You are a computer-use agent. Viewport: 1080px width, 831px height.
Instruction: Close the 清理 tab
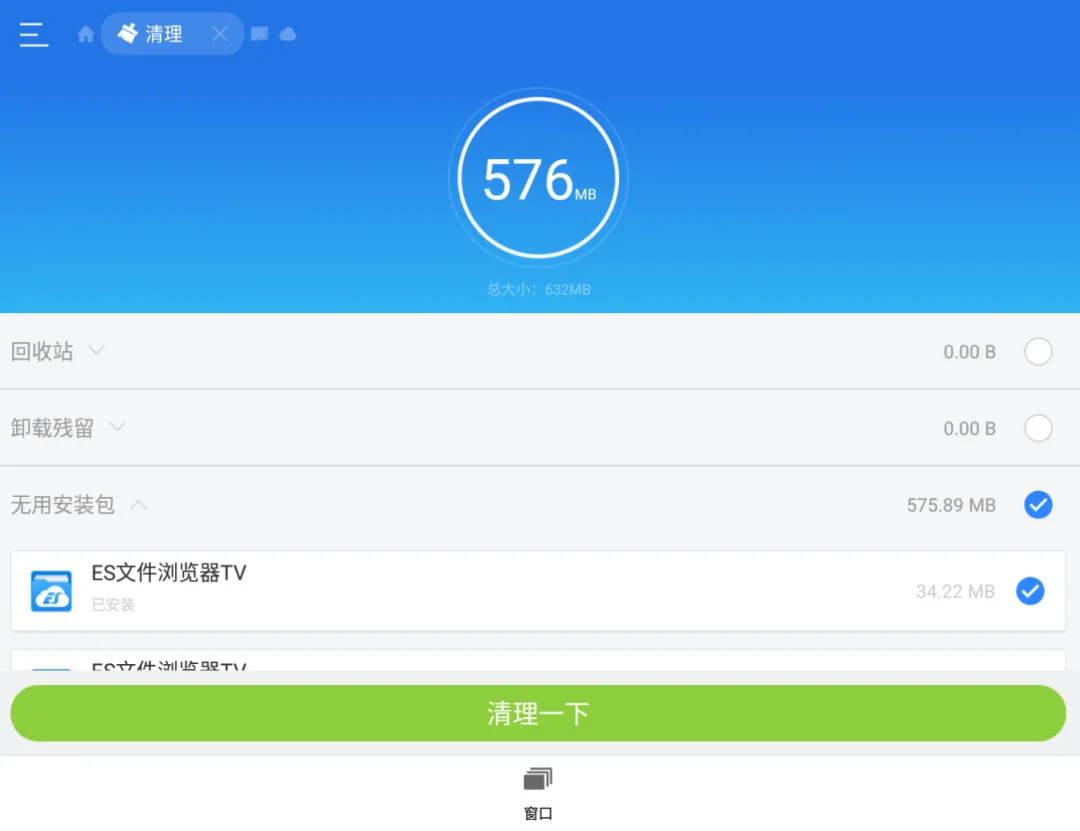pyautogui.click(x=220, y=34)
